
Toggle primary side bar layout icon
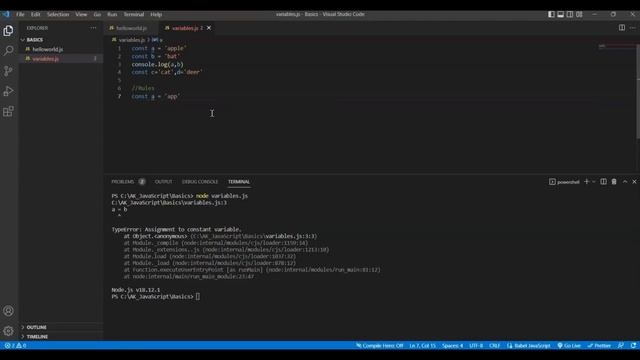(x=551, y=14)
